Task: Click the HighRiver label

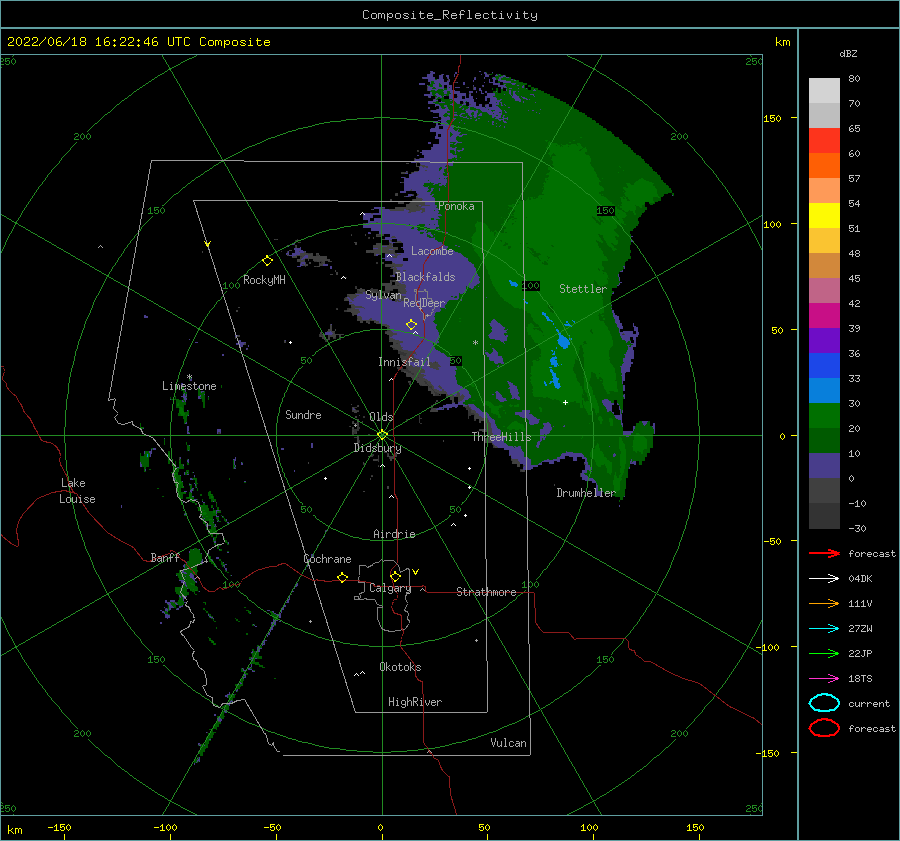Action: 415,702
